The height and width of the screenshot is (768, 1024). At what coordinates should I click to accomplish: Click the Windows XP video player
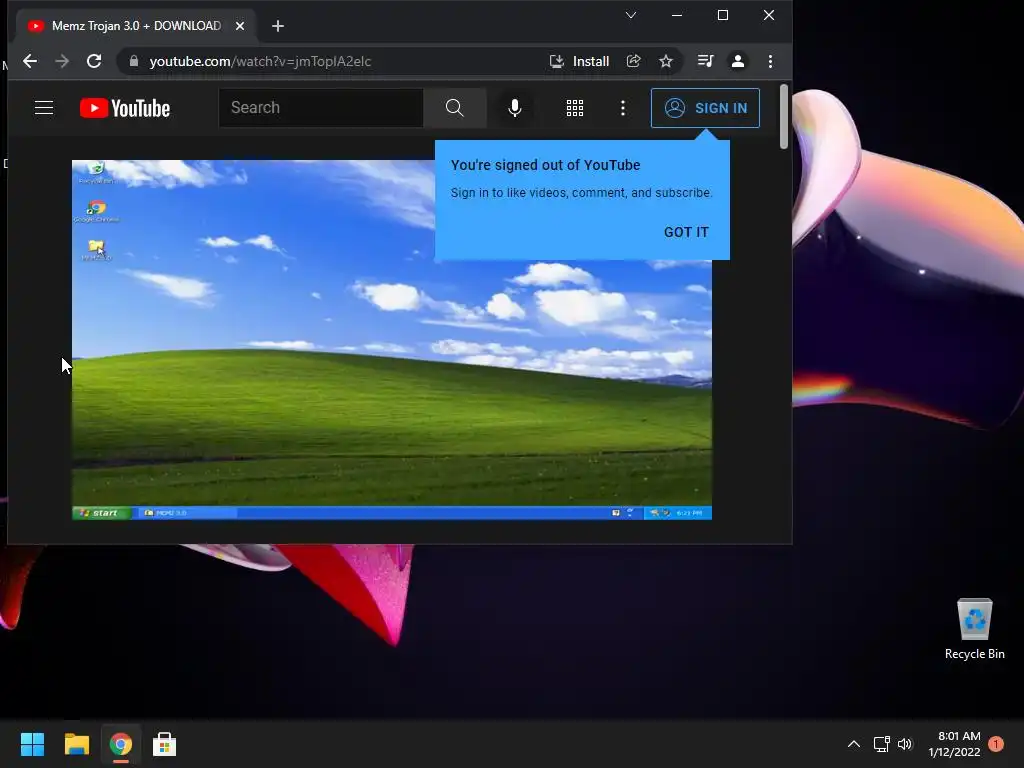coord(392,340)
